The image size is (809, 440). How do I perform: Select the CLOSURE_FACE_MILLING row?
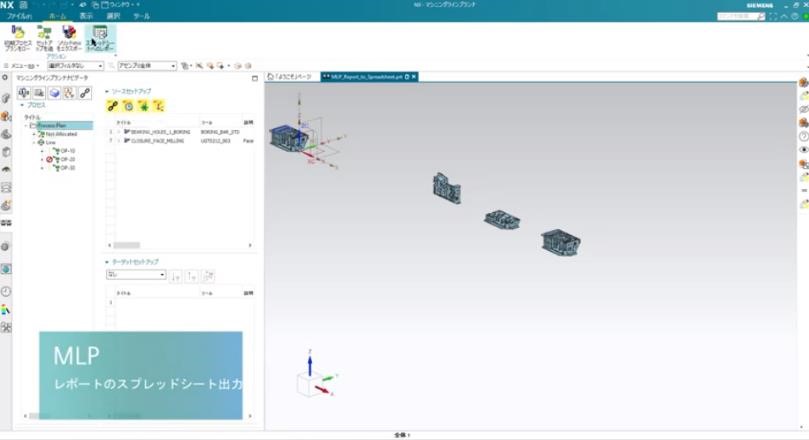click(181, 141)
